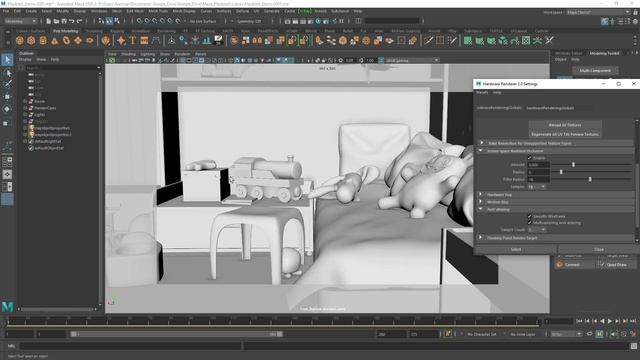Adjust the ambient occlusion Radius slider handle
The image size is (640, 360).
click(x=561, y=172)
